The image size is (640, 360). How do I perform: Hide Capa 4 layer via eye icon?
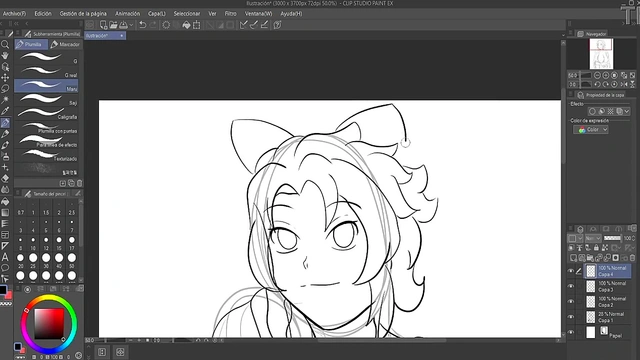point(571,271)
